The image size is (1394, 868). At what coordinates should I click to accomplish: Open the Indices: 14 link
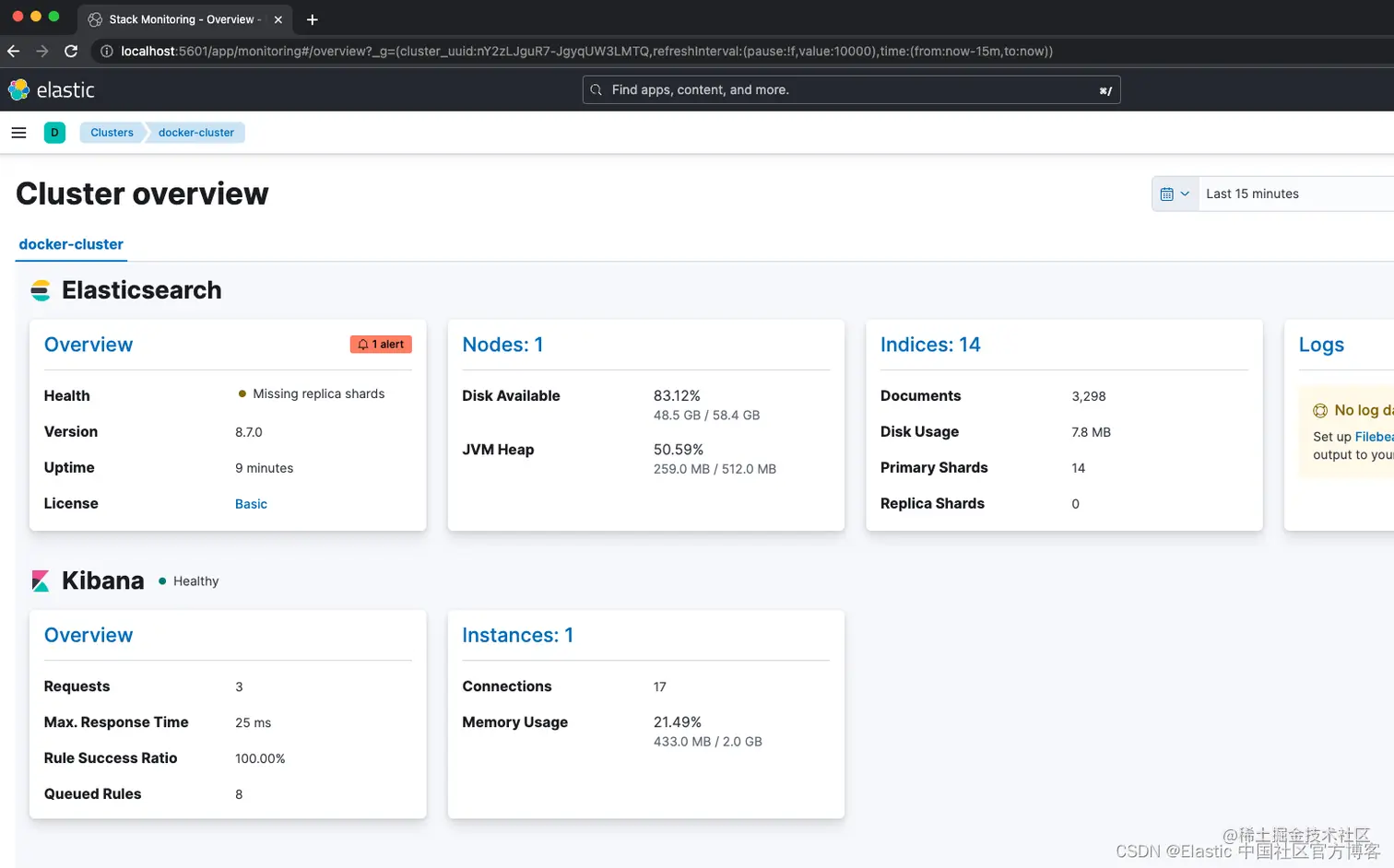[930, 345]
